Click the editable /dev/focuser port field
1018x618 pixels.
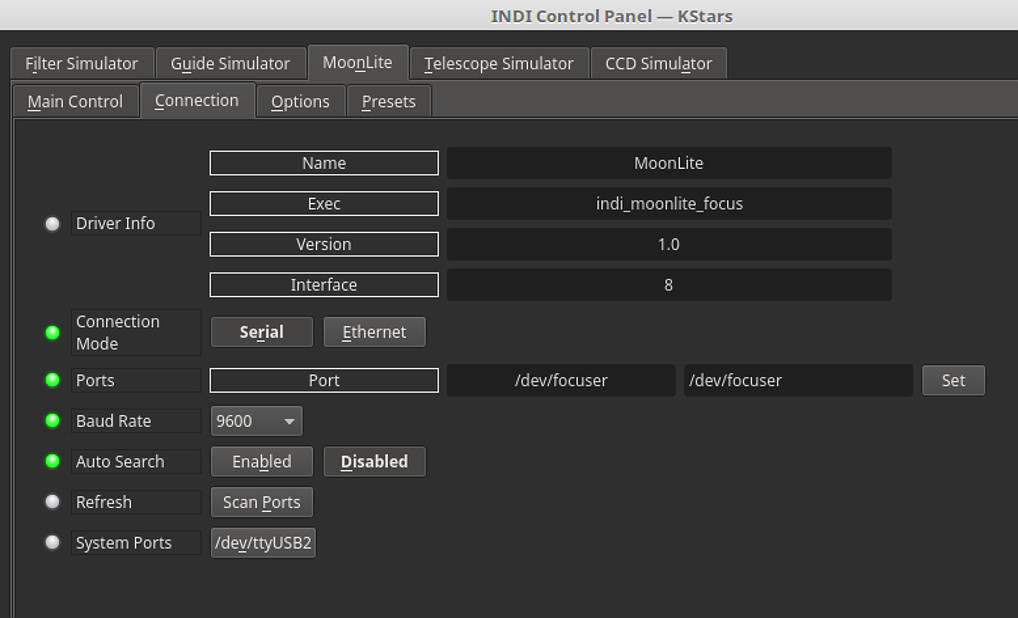tap(797, 380)
